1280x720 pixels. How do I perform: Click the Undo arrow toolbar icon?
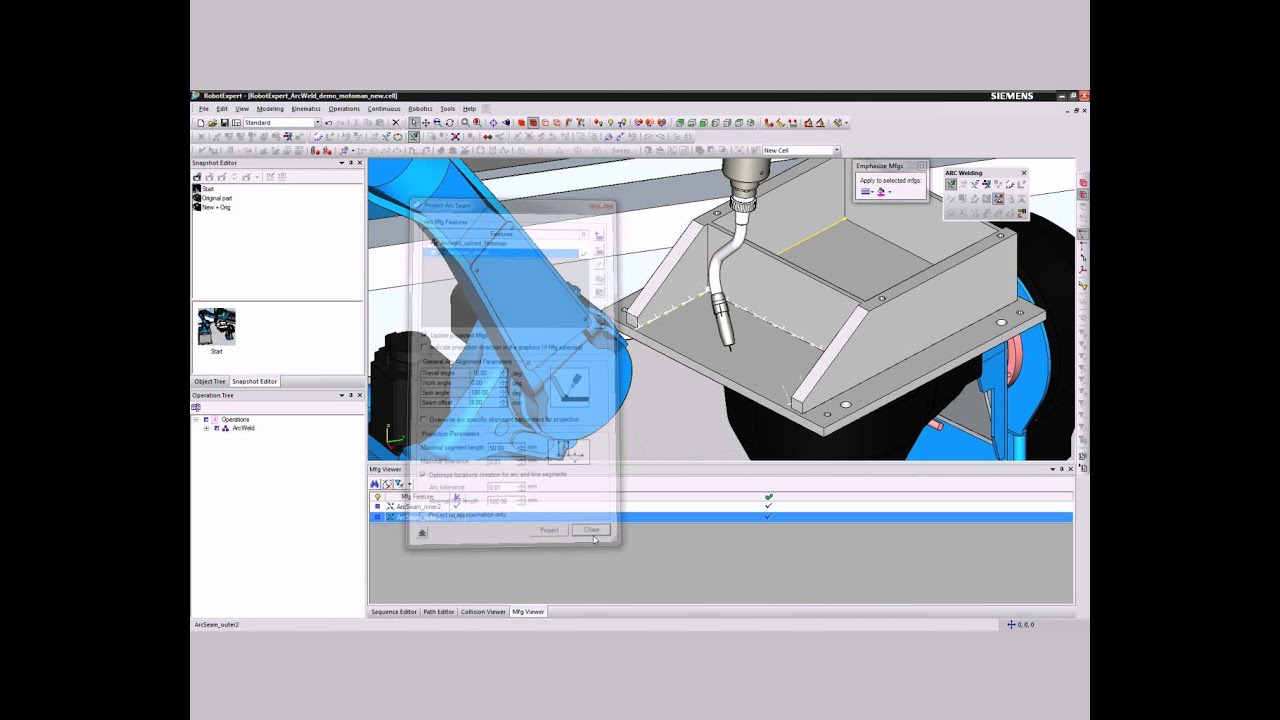coord(329,123)
